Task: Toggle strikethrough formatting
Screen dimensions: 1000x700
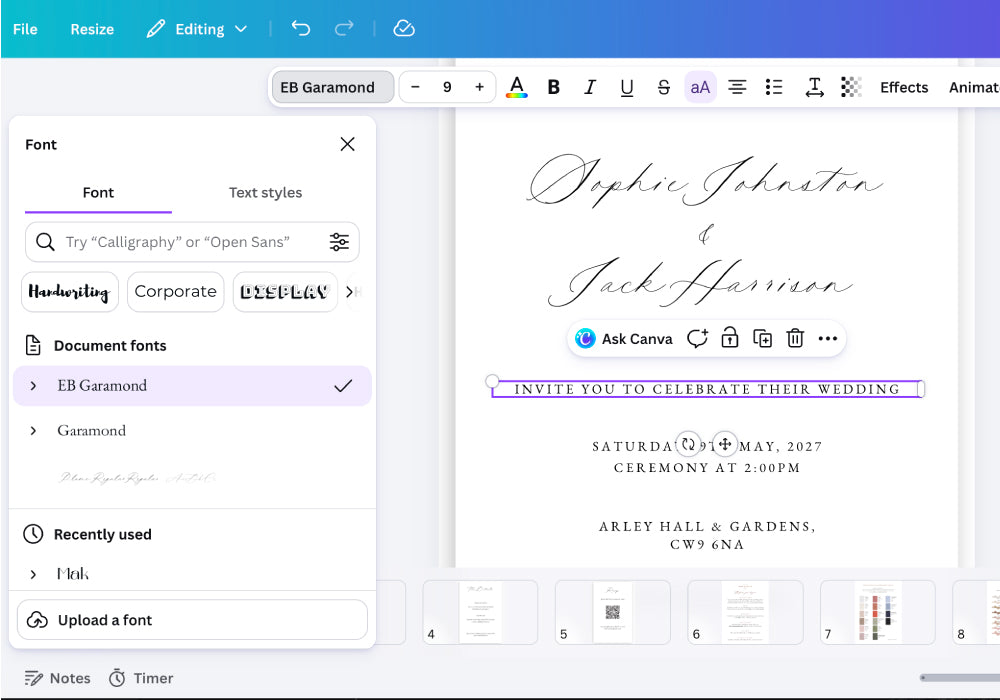Action: point(663,87)
